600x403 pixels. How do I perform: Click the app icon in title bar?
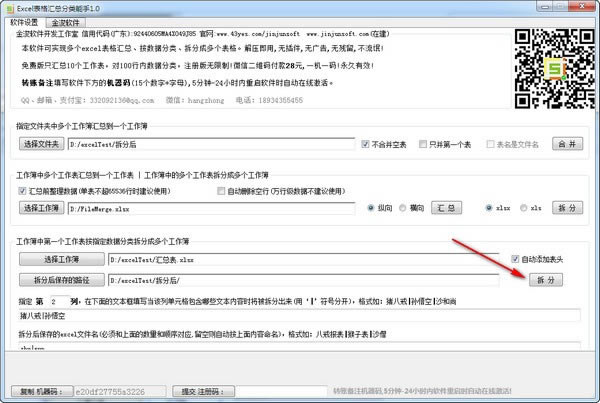[10, 8]
